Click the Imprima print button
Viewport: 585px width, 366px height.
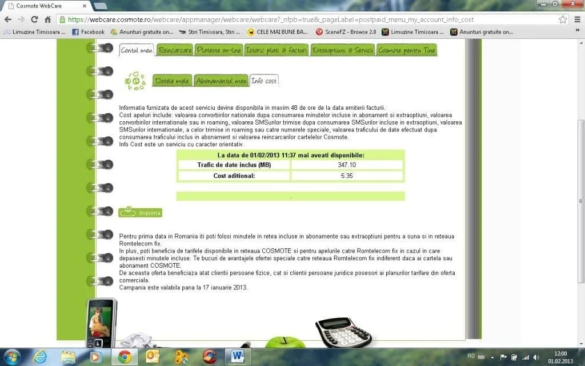point(140,212)
